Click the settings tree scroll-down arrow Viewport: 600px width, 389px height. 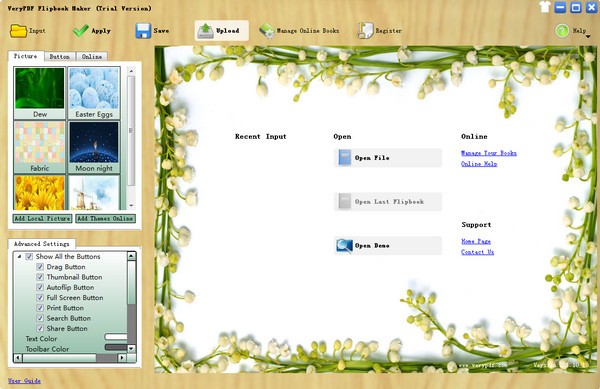[131, 348]
